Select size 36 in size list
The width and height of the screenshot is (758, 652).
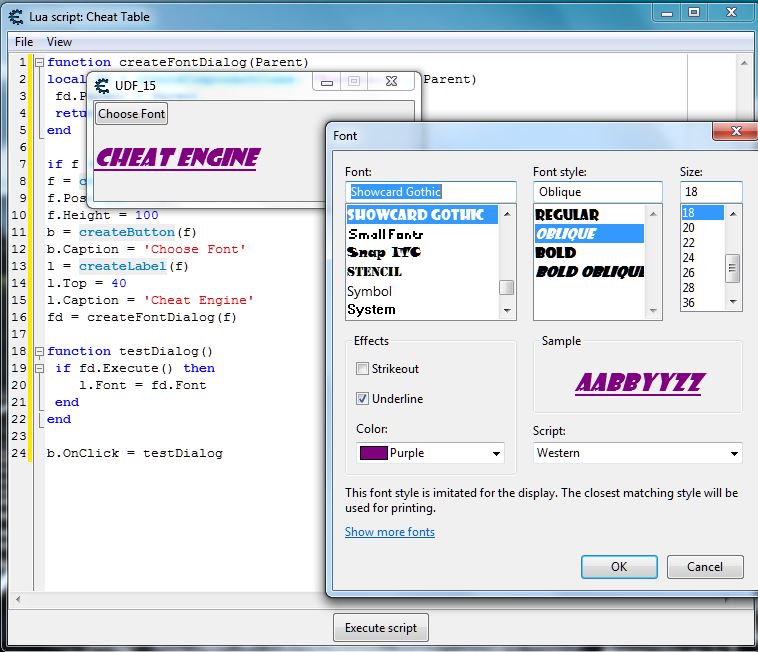[702, 303]
